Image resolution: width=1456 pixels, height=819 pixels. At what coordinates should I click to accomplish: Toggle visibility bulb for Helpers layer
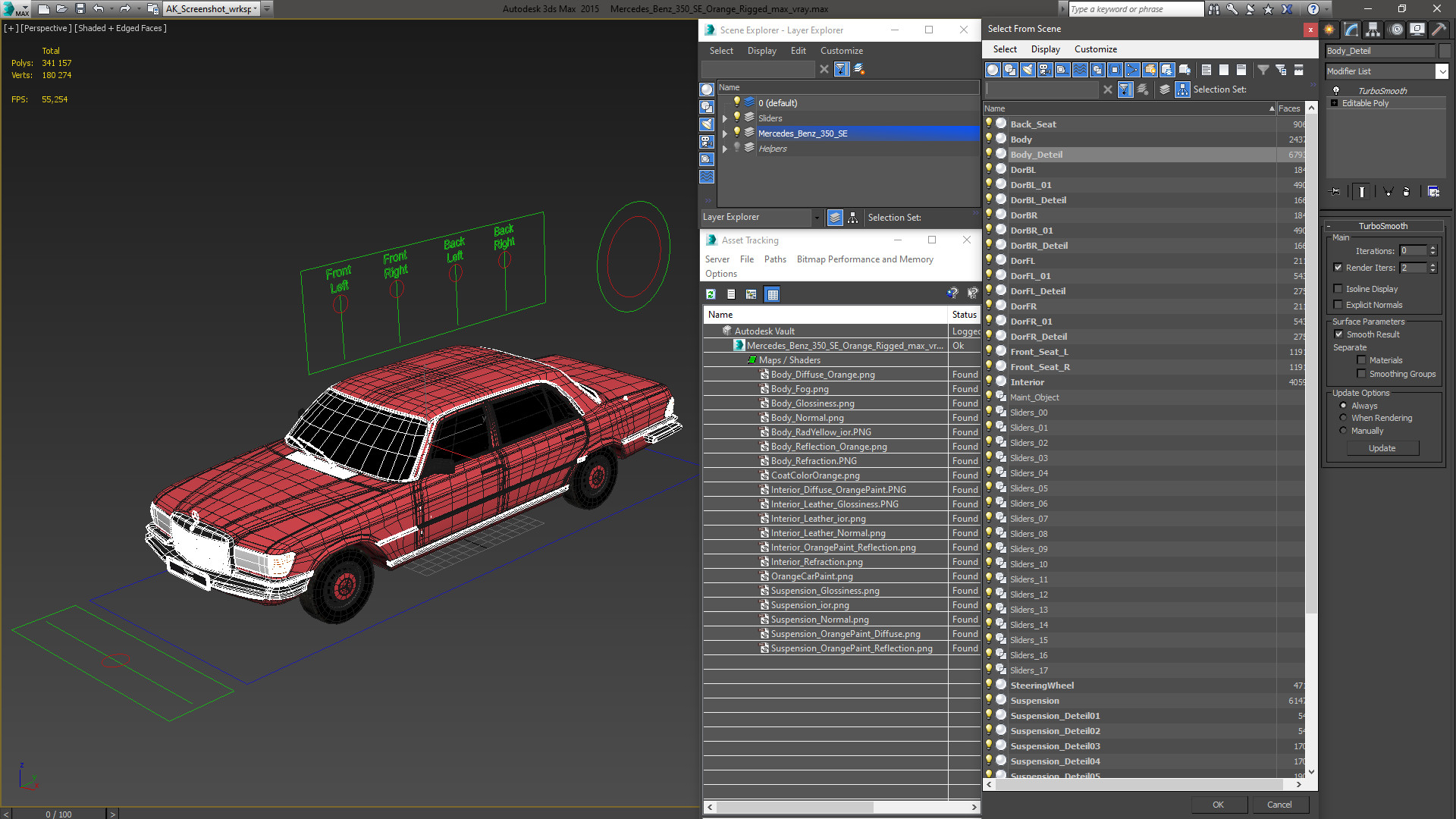pos(736,148)
